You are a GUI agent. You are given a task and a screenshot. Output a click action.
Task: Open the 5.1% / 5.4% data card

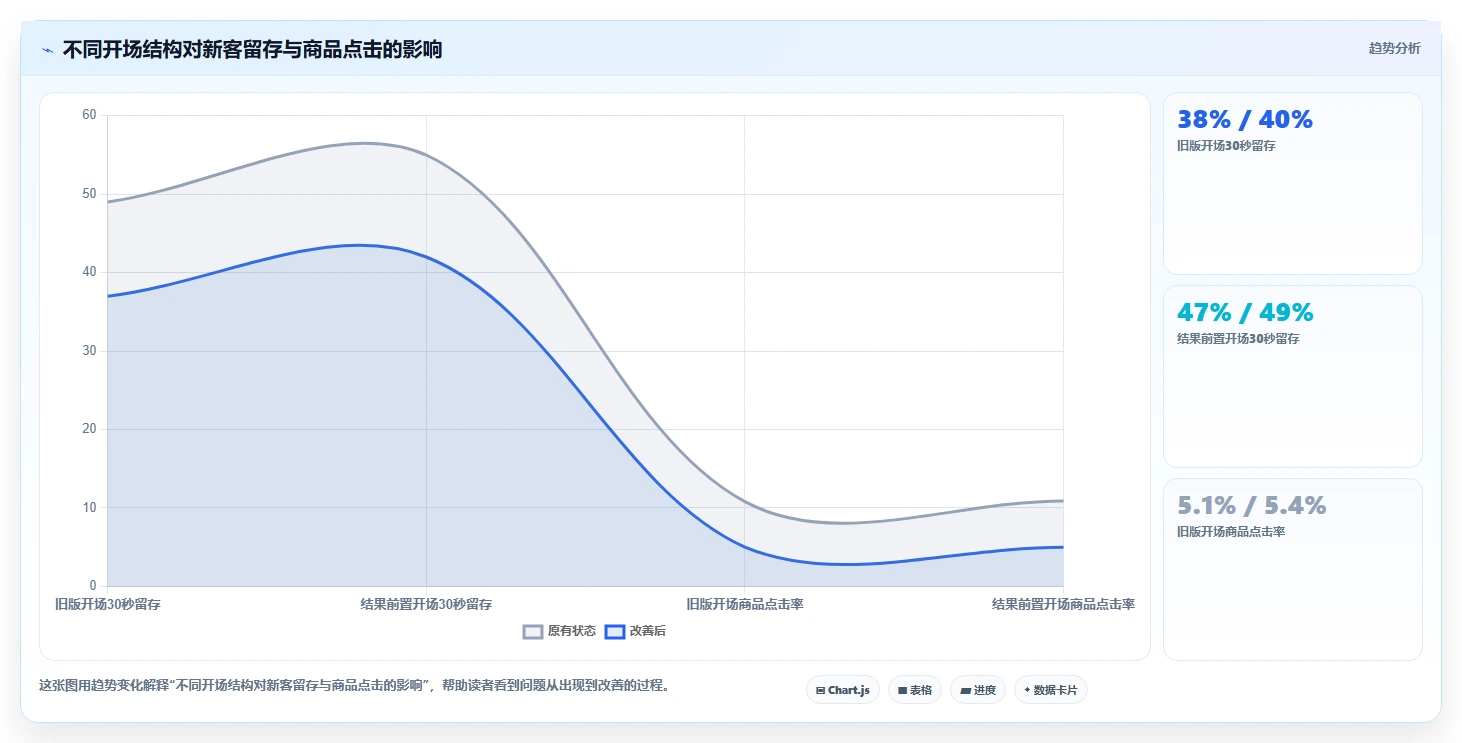[x=1292, y=569]
